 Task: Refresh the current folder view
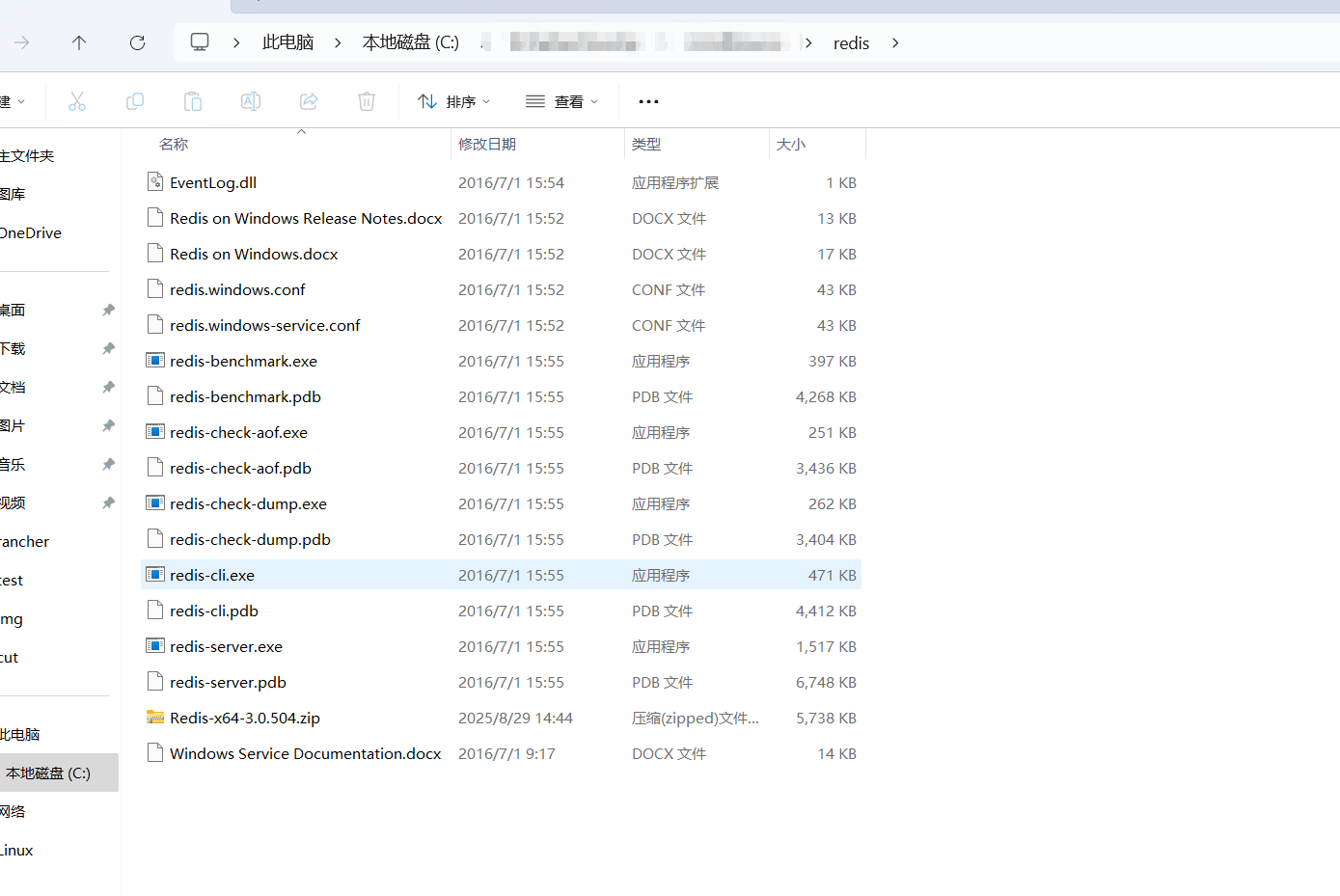[x=137, y=42]
